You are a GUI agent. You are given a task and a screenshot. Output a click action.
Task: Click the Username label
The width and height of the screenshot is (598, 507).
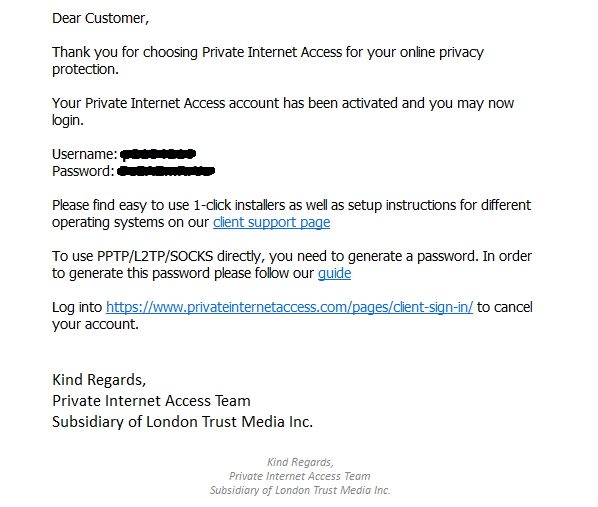point(84,154)
